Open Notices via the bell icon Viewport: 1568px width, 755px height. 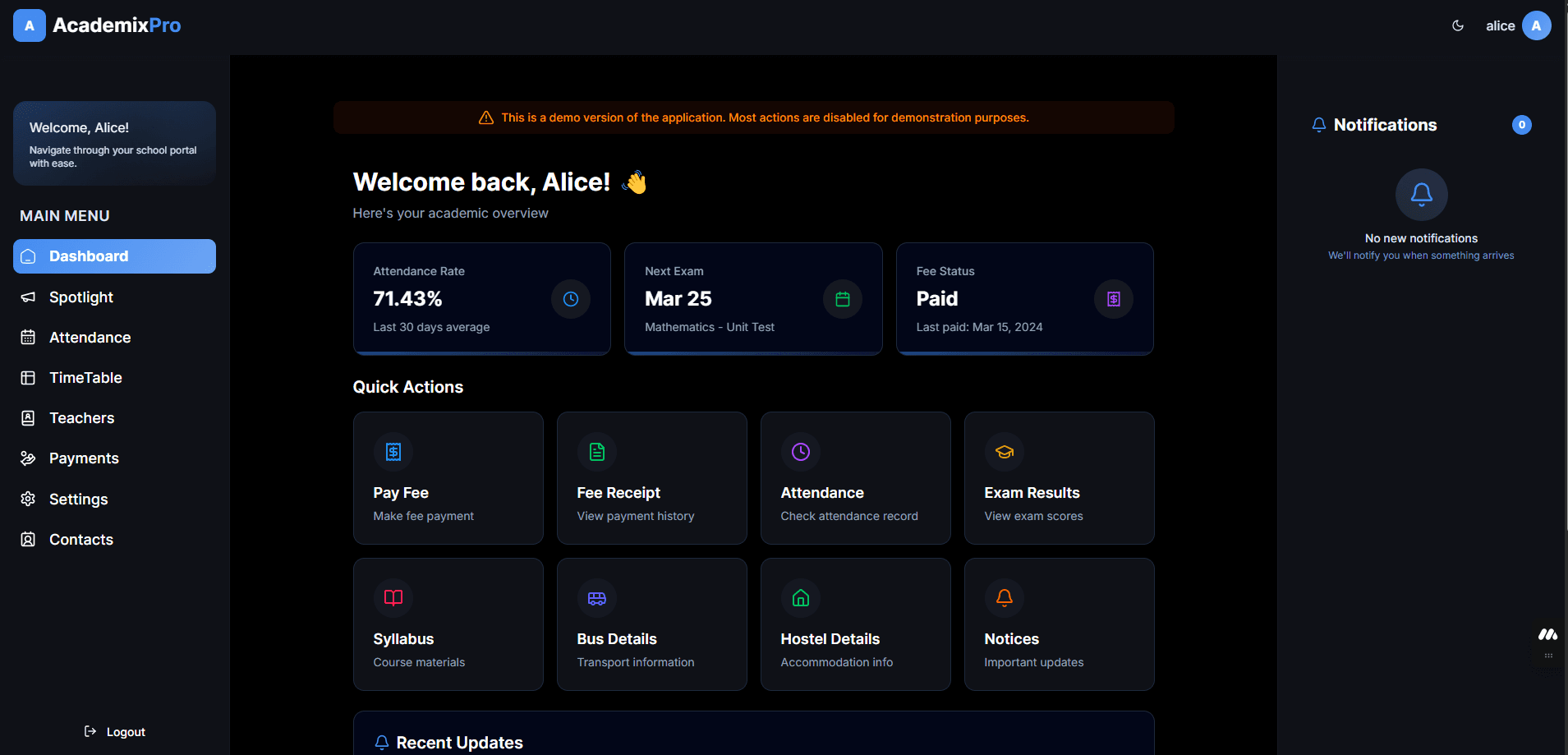point(1004,598)
